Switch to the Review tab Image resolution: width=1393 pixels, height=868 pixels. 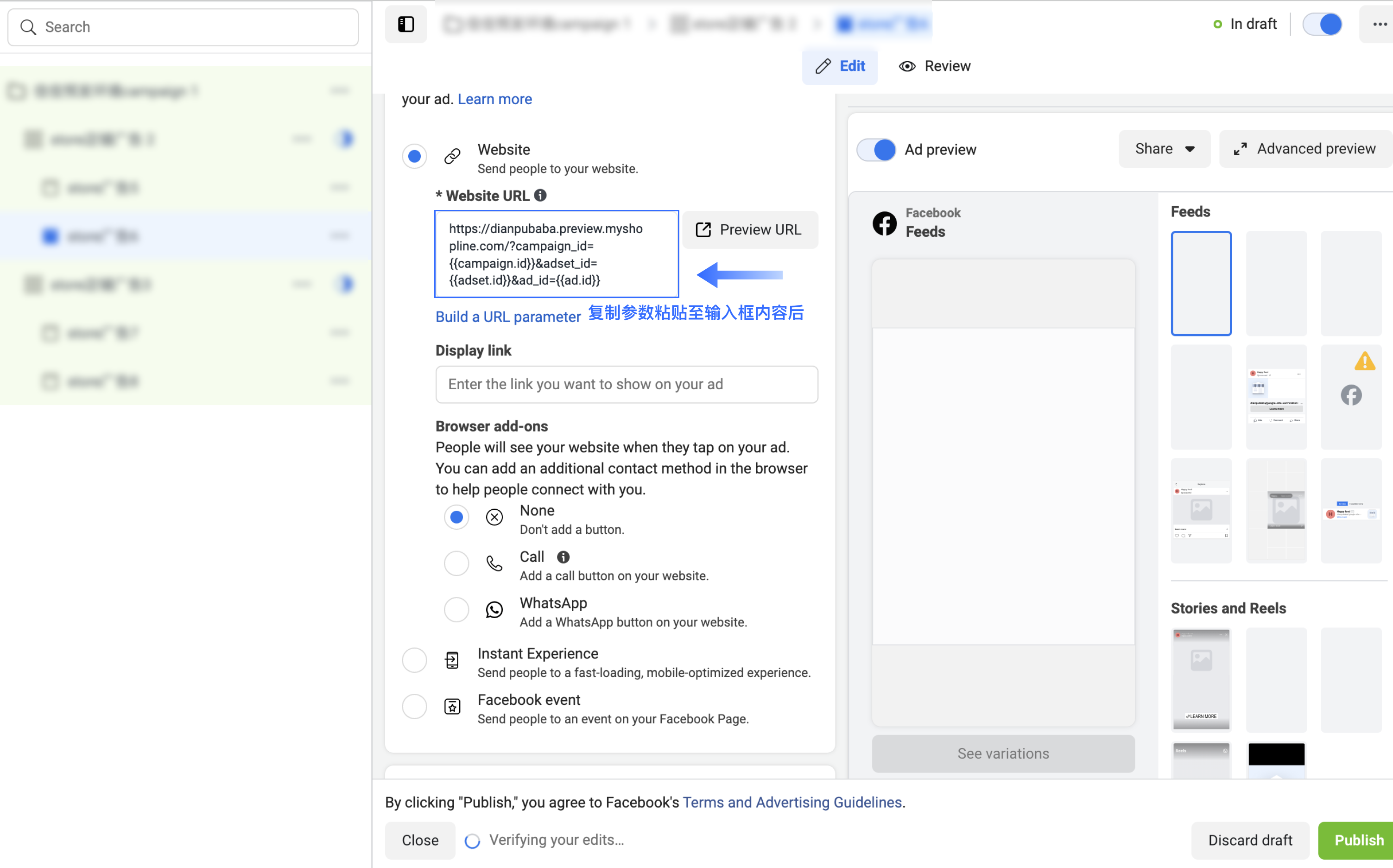coord(935,67)
